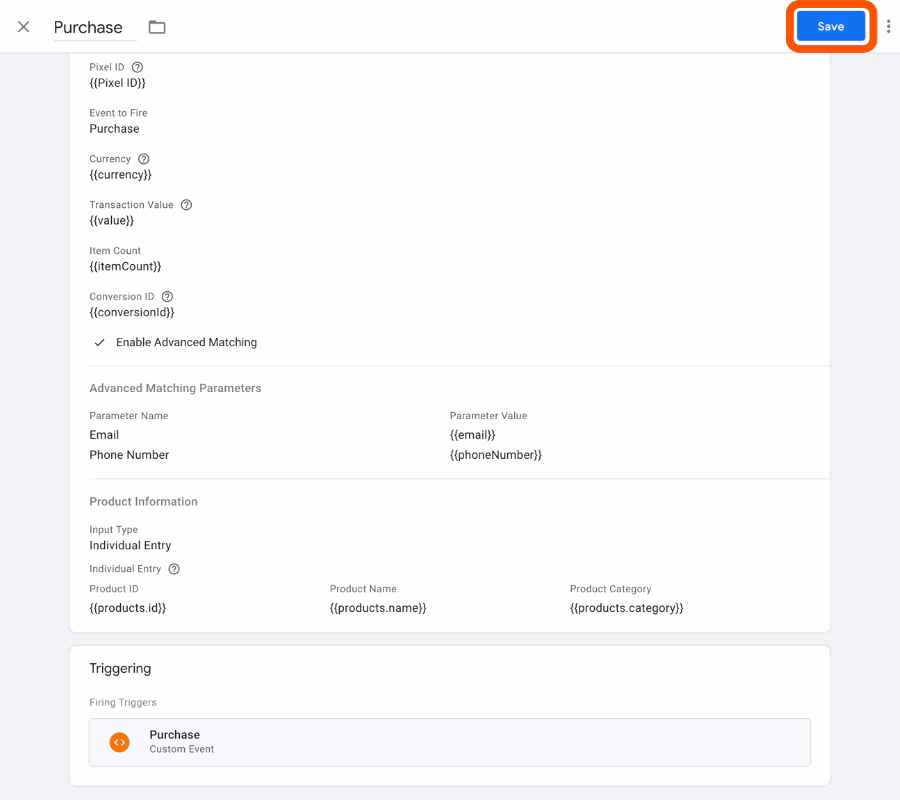Image resolution: width=900 pixels, height=800 pixels.
Task: Click the Currency help question mark
Action: 143,159
